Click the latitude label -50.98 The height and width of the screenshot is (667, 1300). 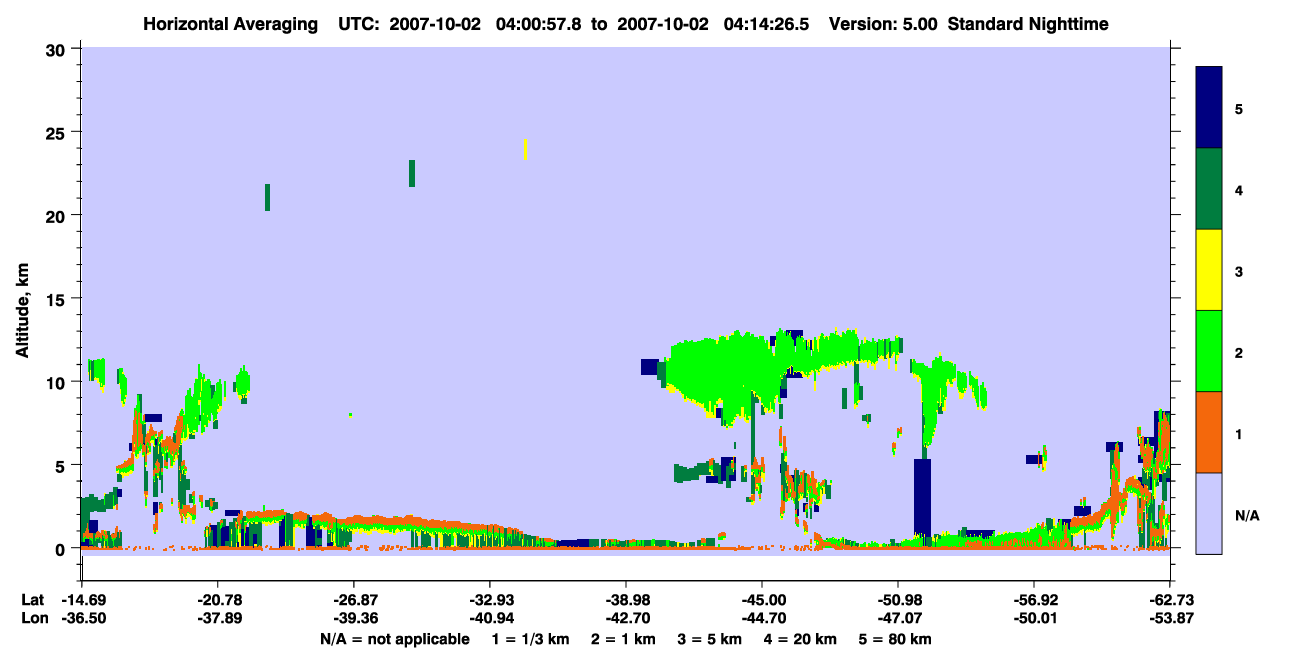point(897,600)
